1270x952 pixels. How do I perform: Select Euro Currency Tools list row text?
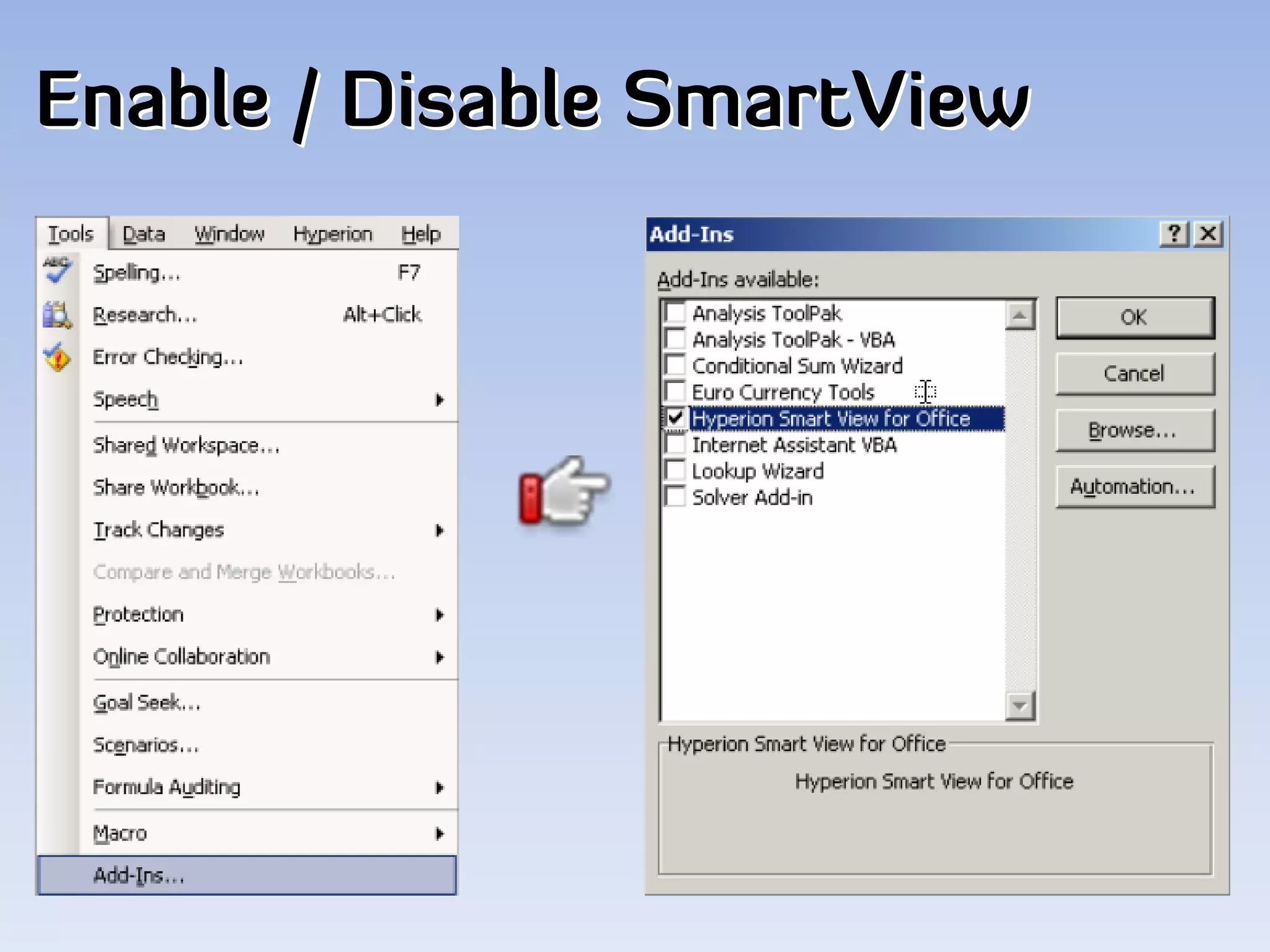click(783, 392)
